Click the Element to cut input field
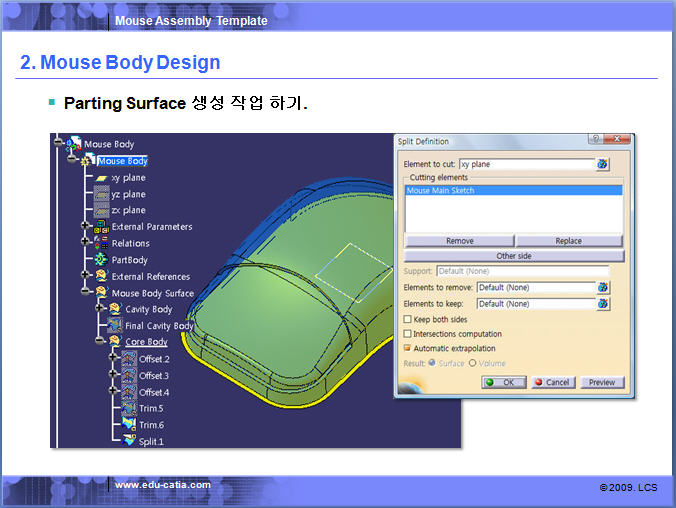 coord(526,164)
